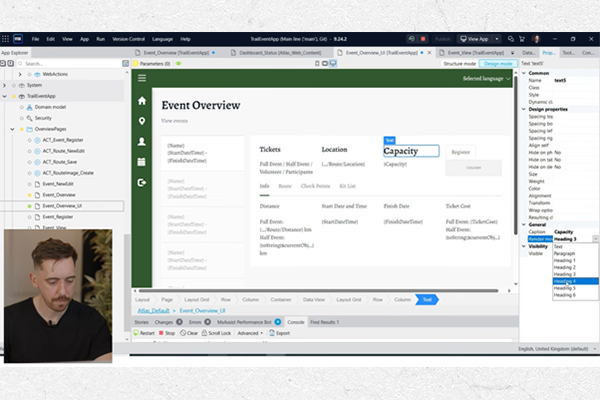Open Parameters (0) in editor toolbar

click(152, 64)
